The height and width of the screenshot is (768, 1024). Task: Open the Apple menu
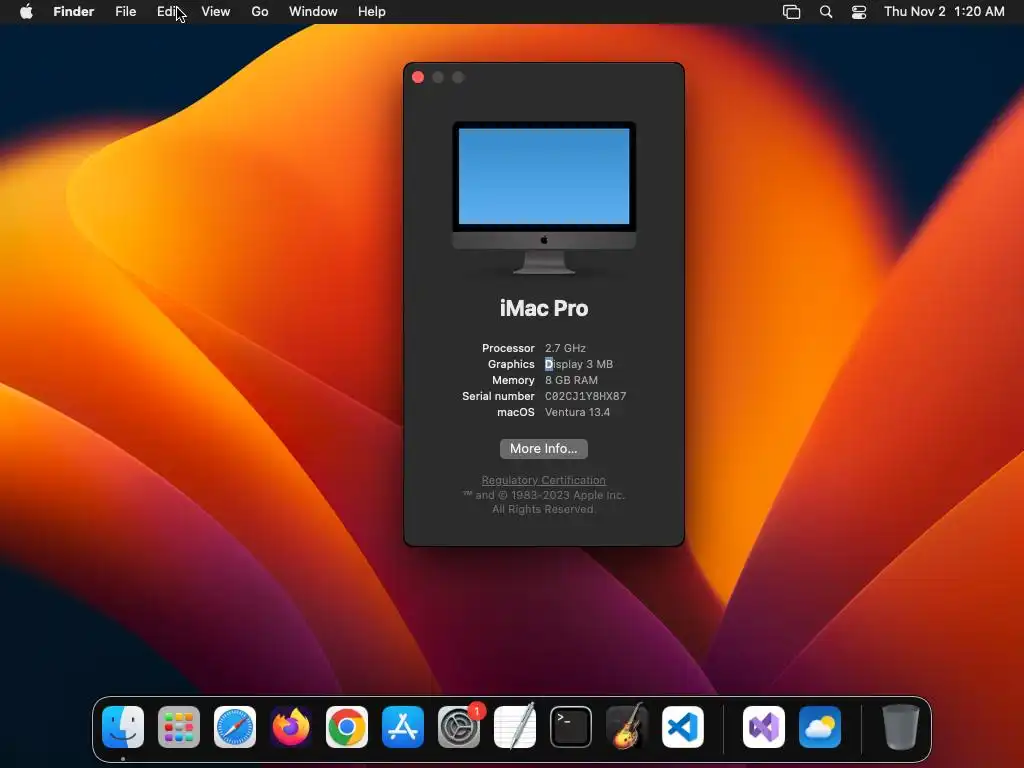coord(26,12)
